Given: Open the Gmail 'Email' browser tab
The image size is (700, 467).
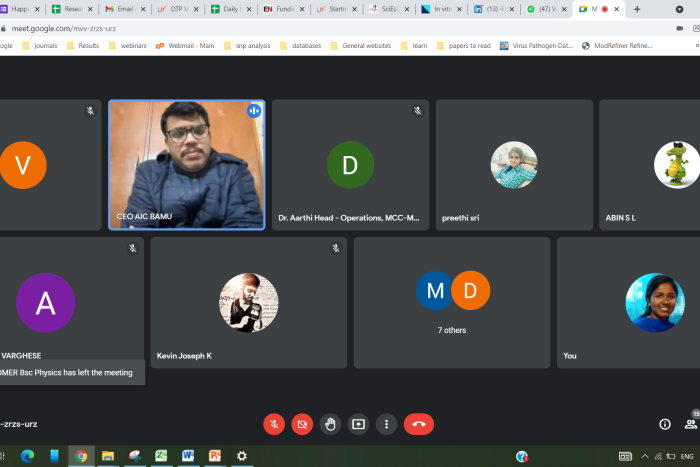Looking at the screenshot, I should [x=123, y=9].
